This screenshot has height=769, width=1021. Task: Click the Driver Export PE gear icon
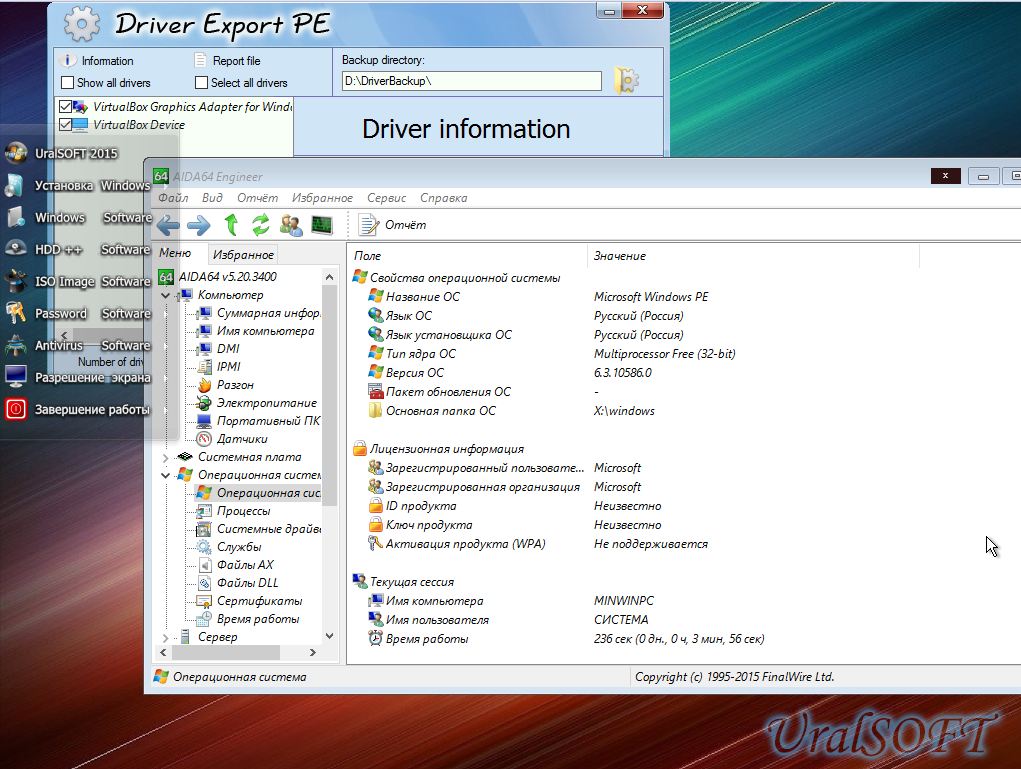pyautogui.click(x=81, y=24)
